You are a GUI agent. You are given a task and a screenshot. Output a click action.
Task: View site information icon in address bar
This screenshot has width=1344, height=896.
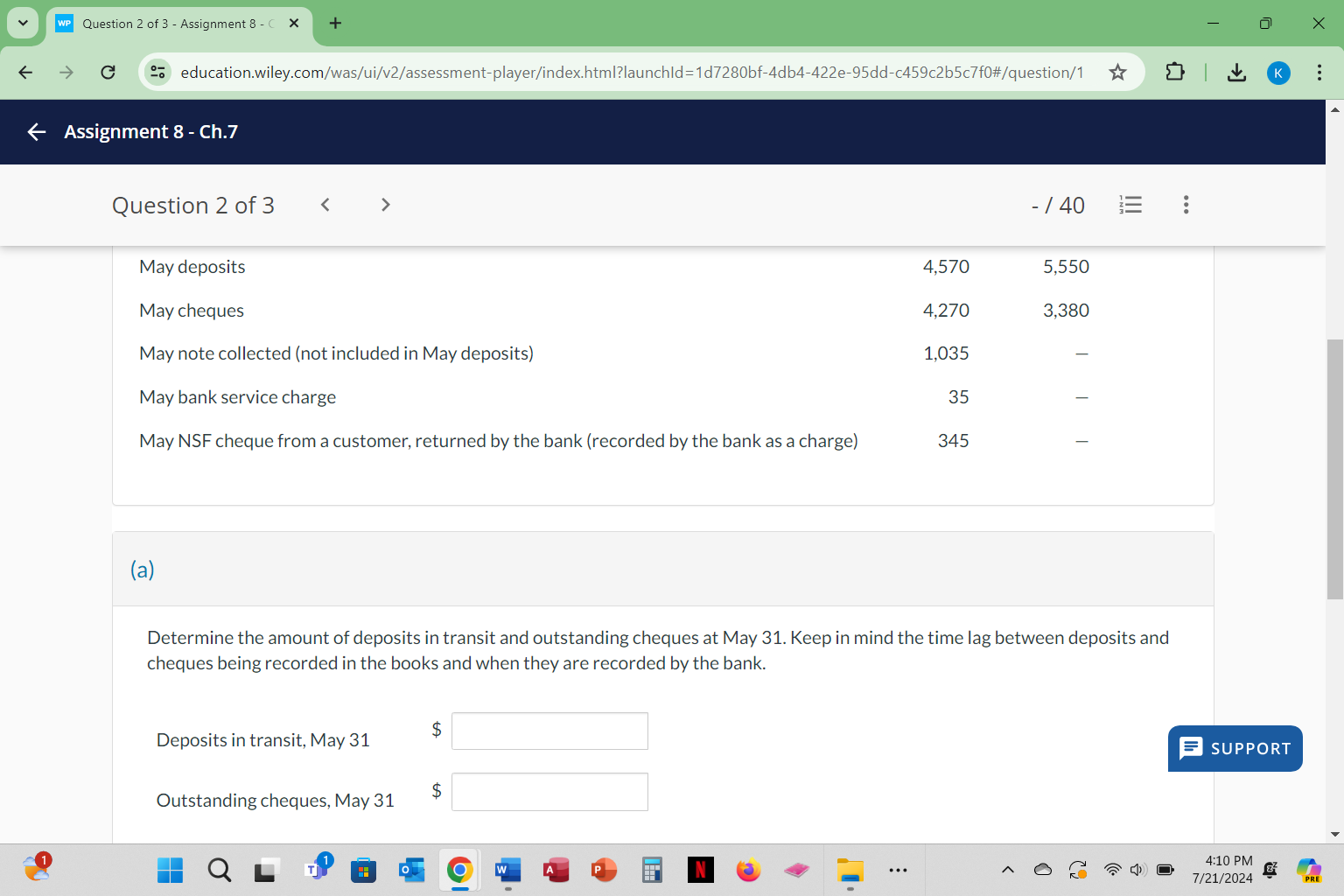(157, 73)
